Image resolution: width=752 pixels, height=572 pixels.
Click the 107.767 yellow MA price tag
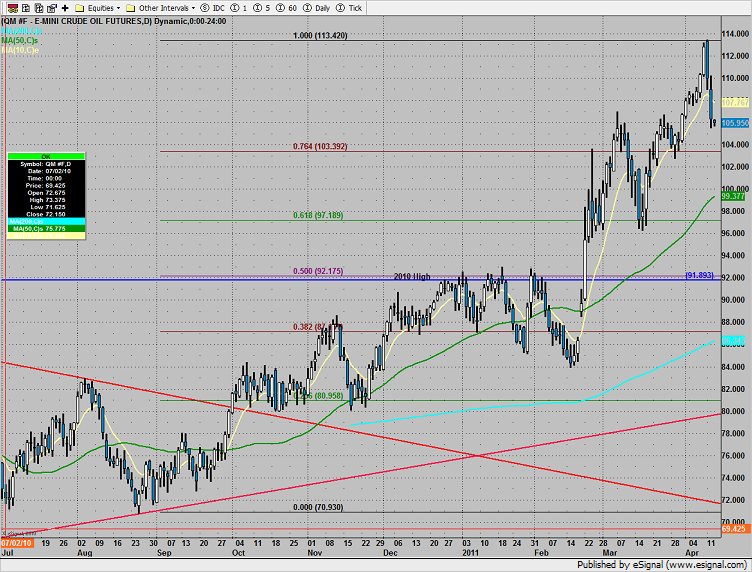point(735,103)
